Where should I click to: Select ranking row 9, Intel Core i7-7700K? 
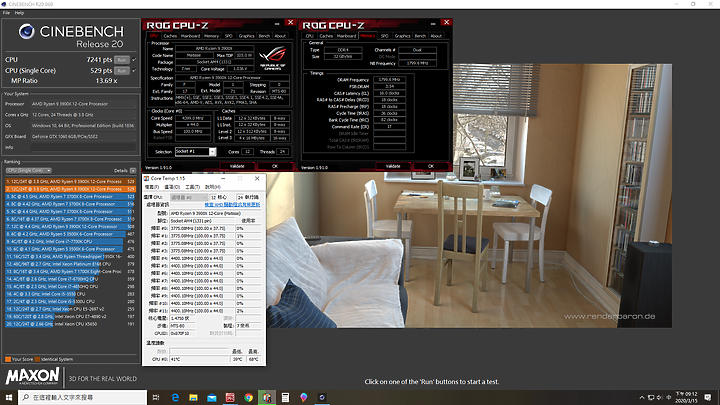click(71, 242)
